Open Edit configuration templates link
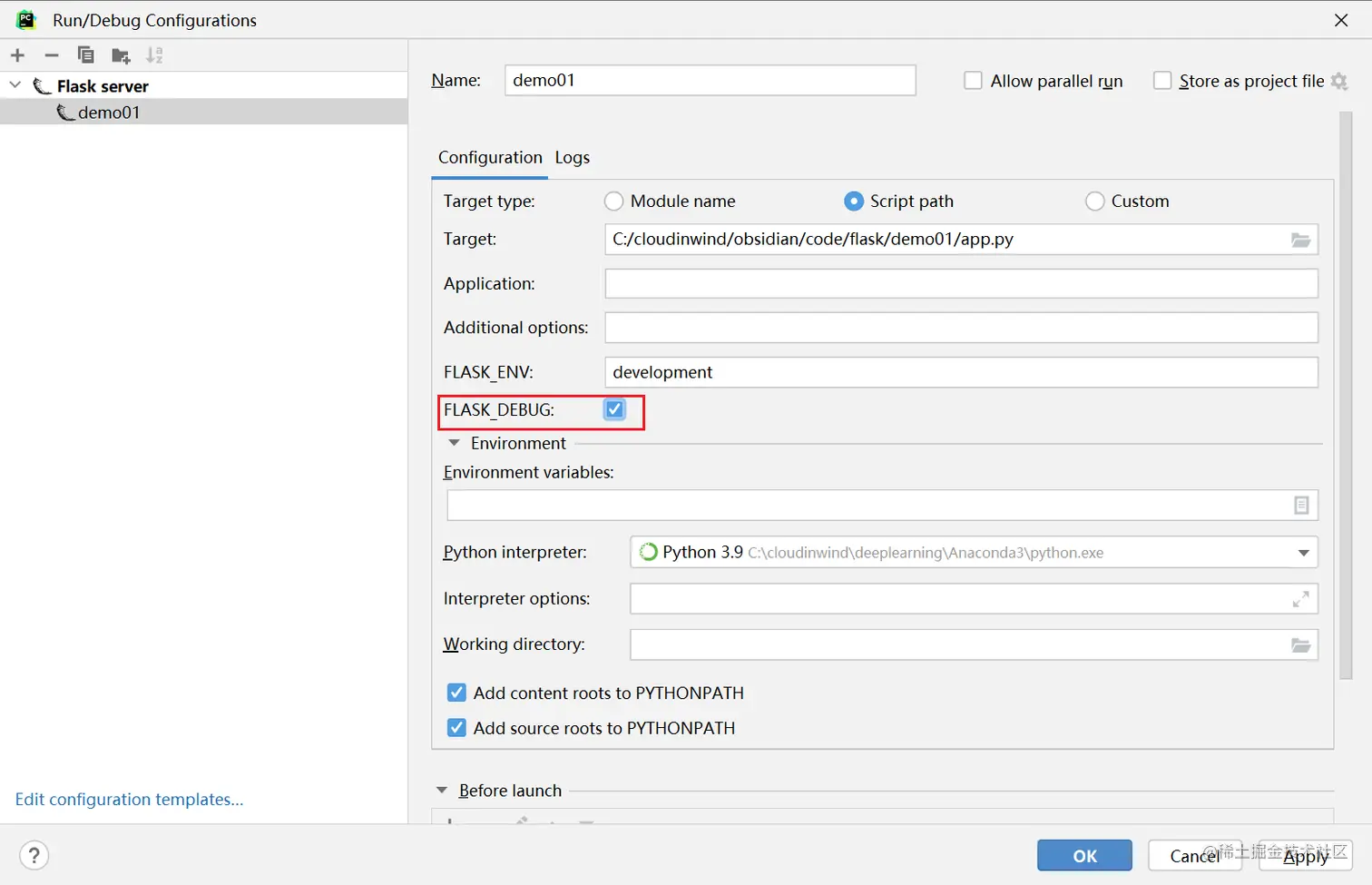Screen dimensions: 1372x885 (129, 799)
